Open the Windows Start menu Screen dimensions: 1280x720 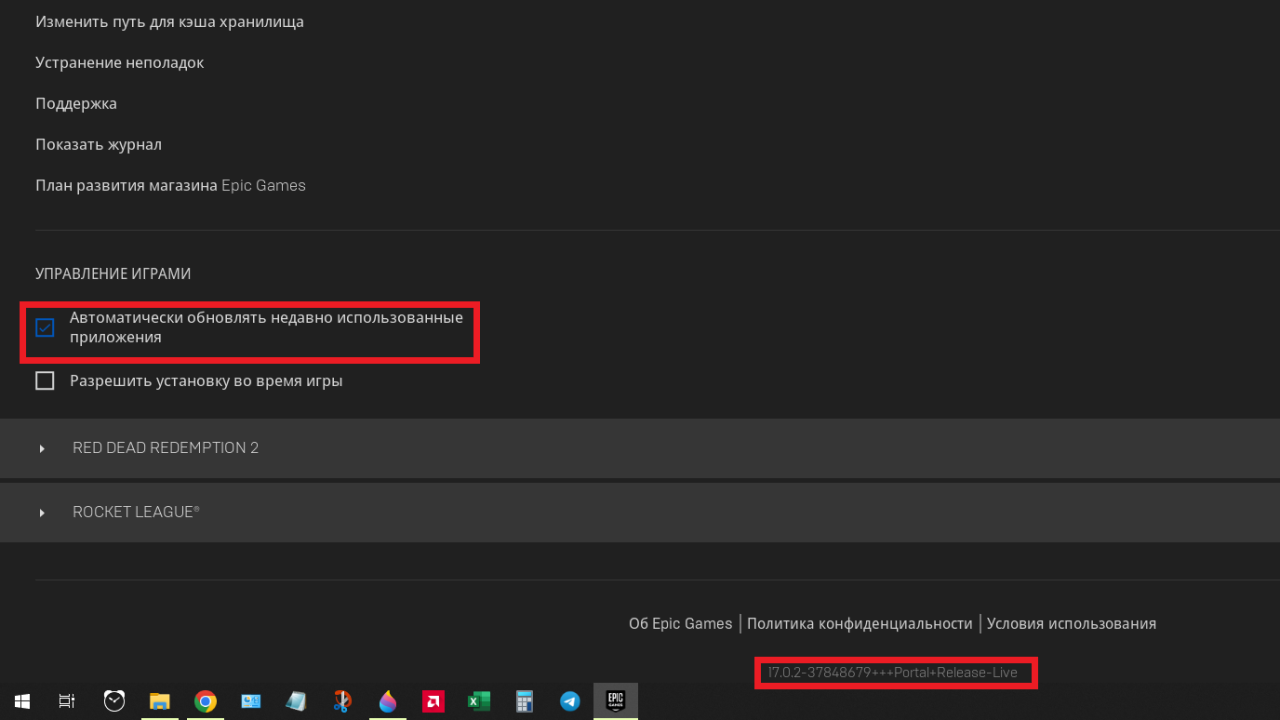click(x=22, y=702)
